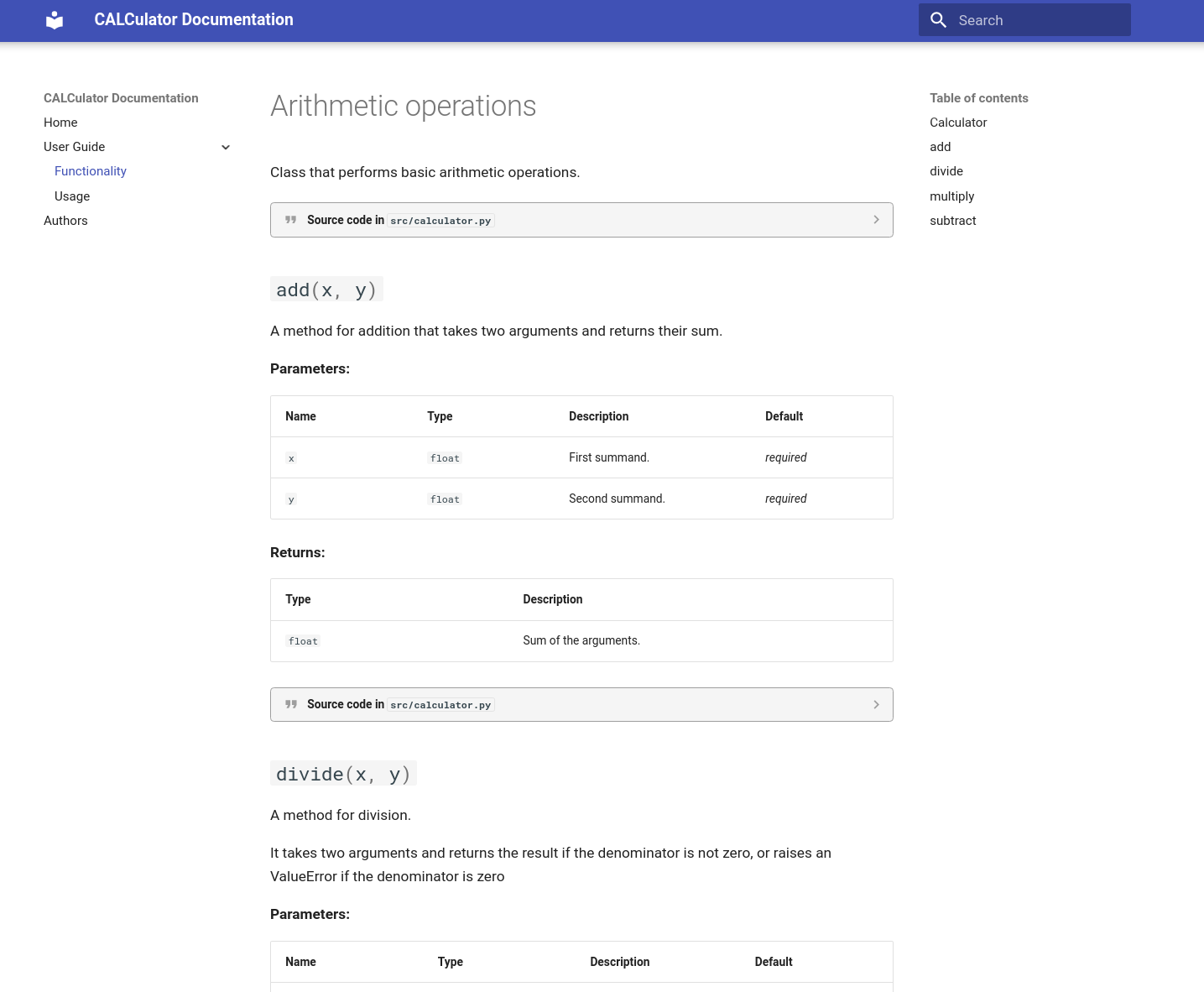Open the Home page
The width and height of the screenshot is (1204, 992).
coord(60,123)
